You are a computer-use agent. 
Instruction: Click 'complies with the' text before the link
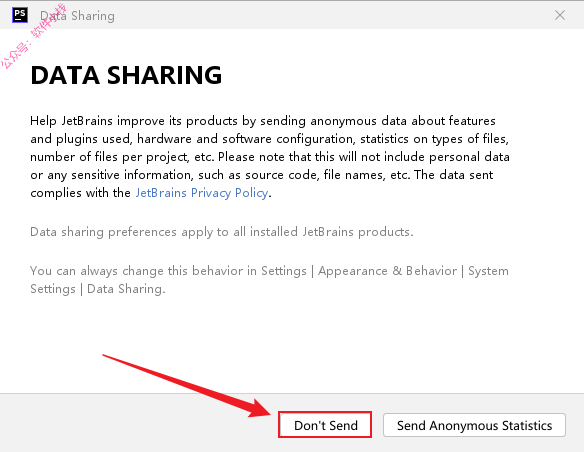coord(80,193)
